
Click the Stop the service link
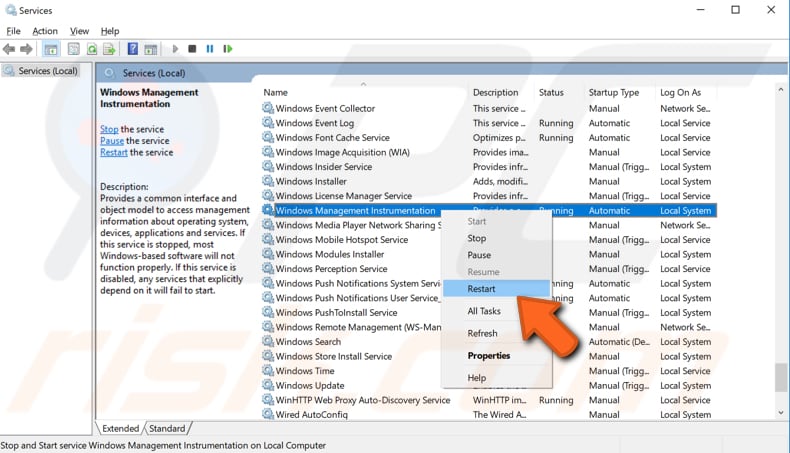click(x=109, y=129)
